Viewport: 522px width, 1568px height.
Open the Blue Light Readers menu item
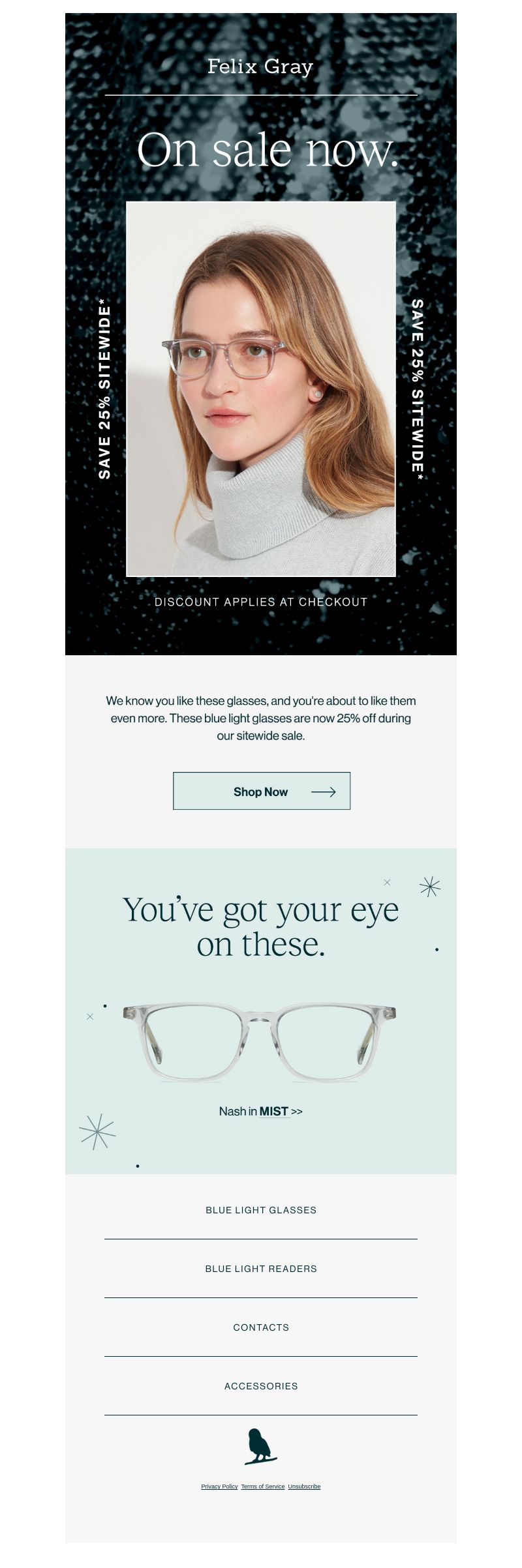(261, 1268)
